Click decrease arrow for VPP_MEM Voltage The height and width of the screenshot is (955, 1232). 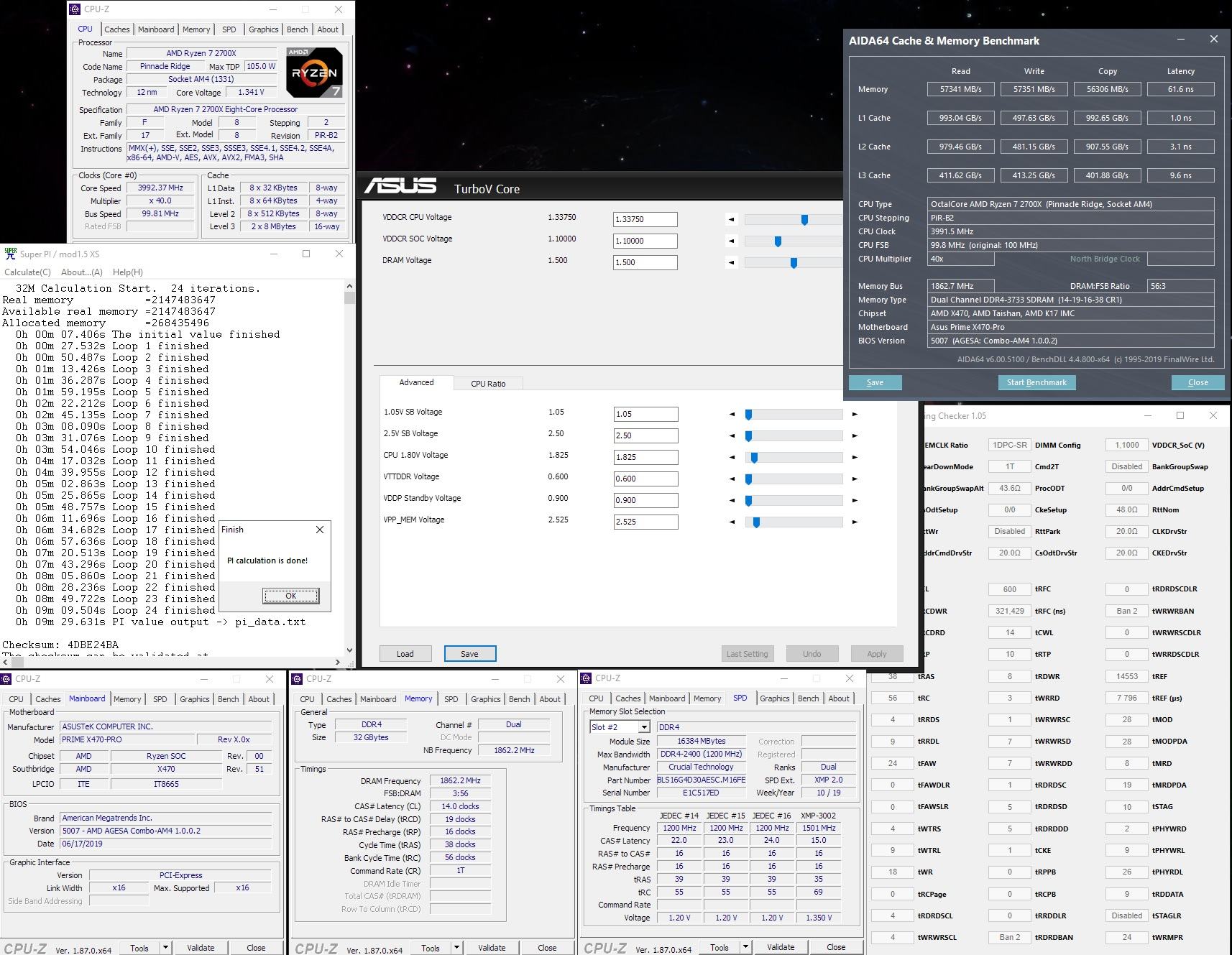pos(732,522)
